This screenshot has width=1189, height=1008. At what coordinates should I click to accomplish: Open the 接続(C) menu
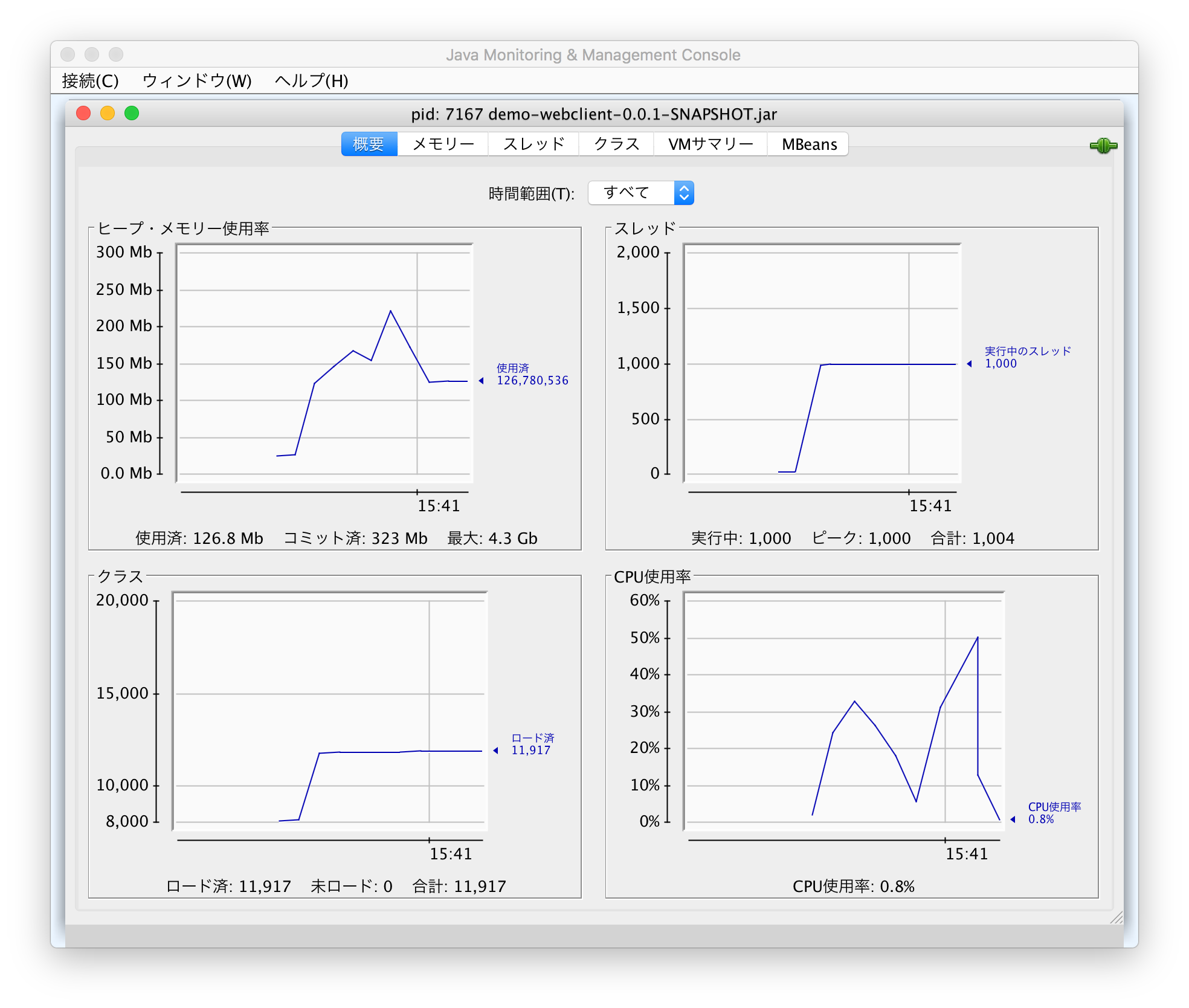[90, 80]
